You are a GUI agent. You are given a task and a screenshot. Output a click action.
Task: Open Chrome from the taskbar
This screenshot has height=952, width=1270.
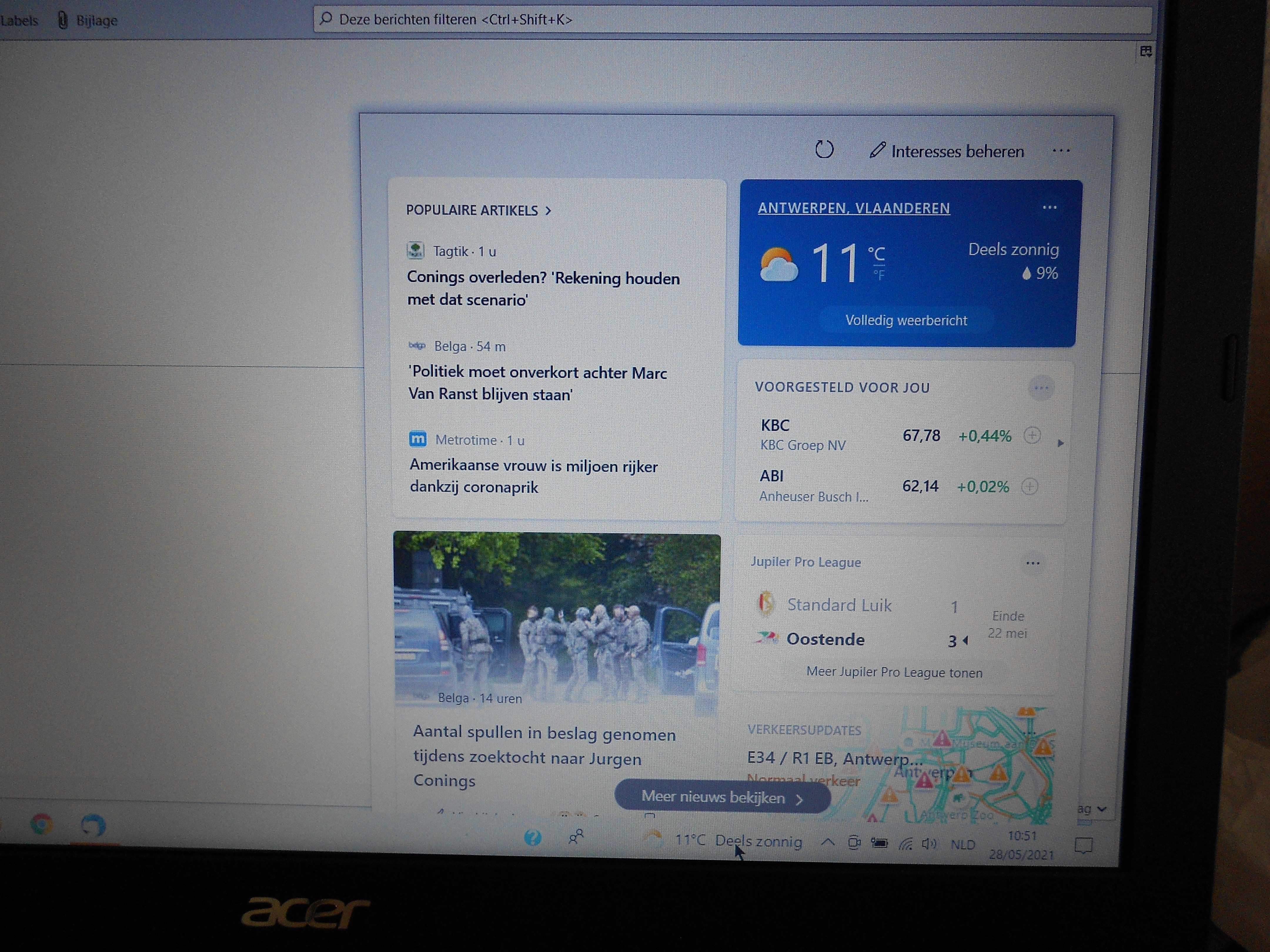[x=41, y=824]
